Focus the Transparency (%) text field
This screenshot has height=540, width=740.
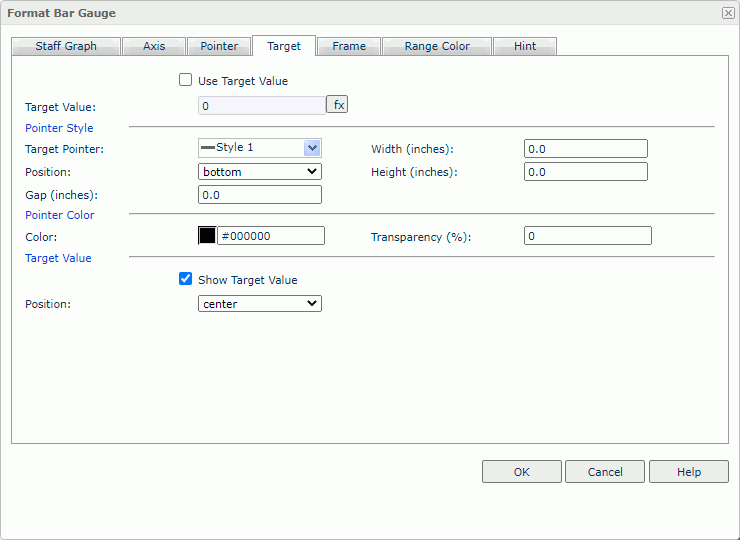pos(587,236)
